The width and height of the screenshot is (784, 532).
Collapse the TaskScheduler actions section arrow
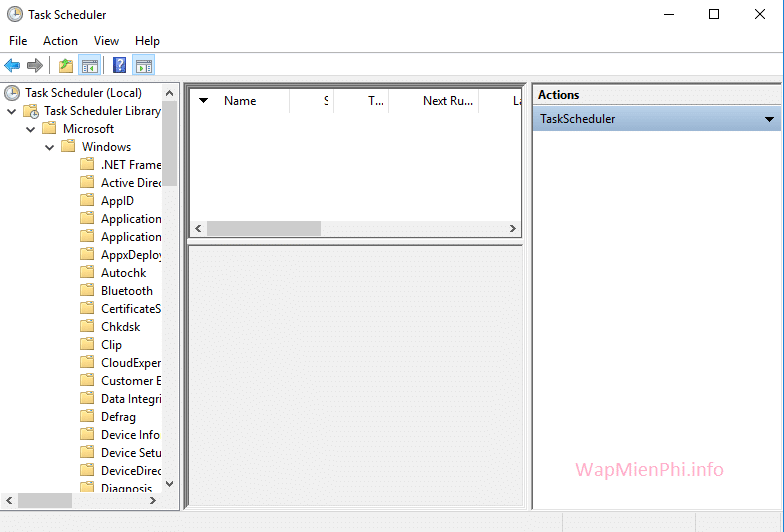(x=769, y=119)
